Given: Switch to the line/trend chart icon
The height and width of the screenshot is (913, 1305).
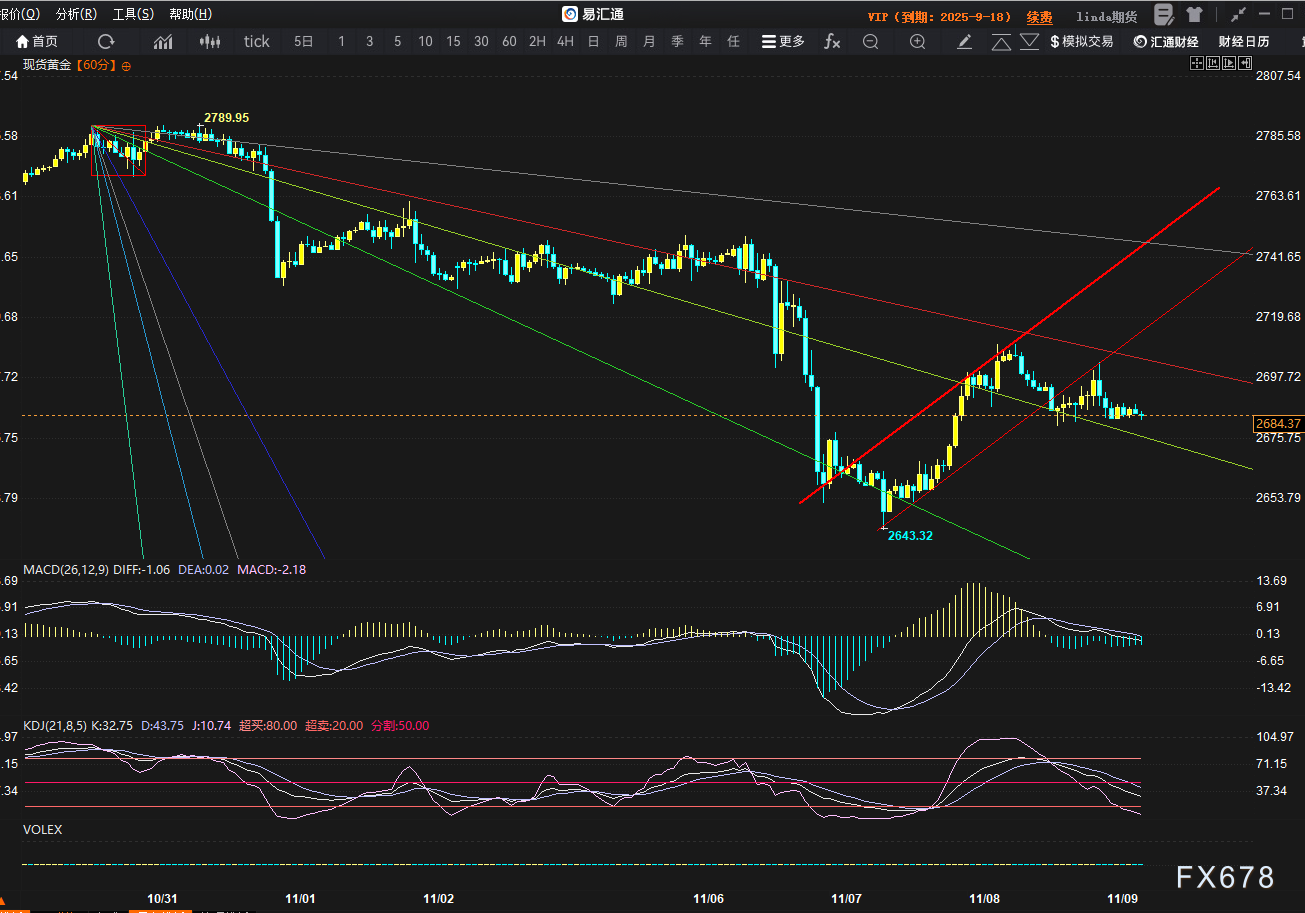Looking at the screenshot, I should click(x=163, y=41).
